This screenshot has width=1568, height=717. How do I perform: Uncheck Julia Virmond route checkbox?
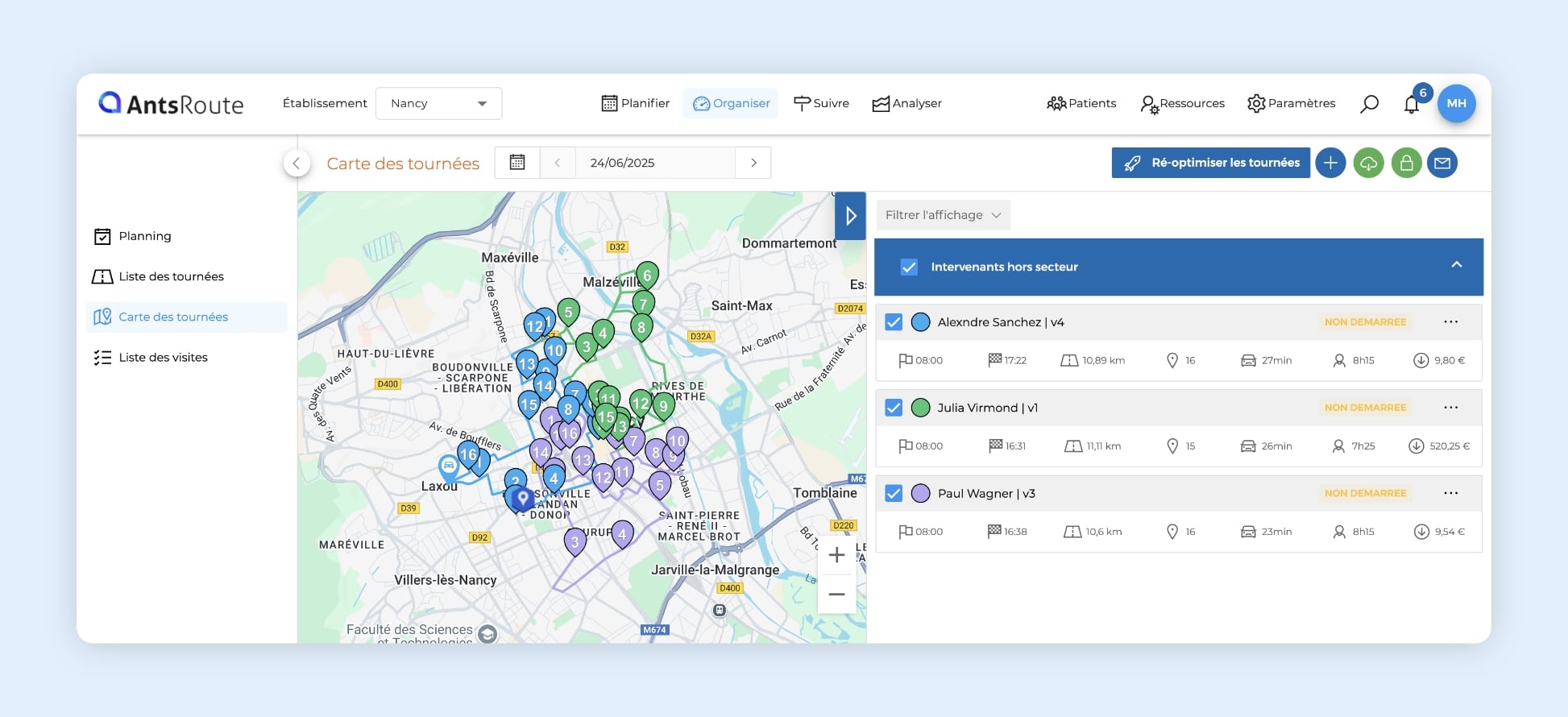[894, 408]
